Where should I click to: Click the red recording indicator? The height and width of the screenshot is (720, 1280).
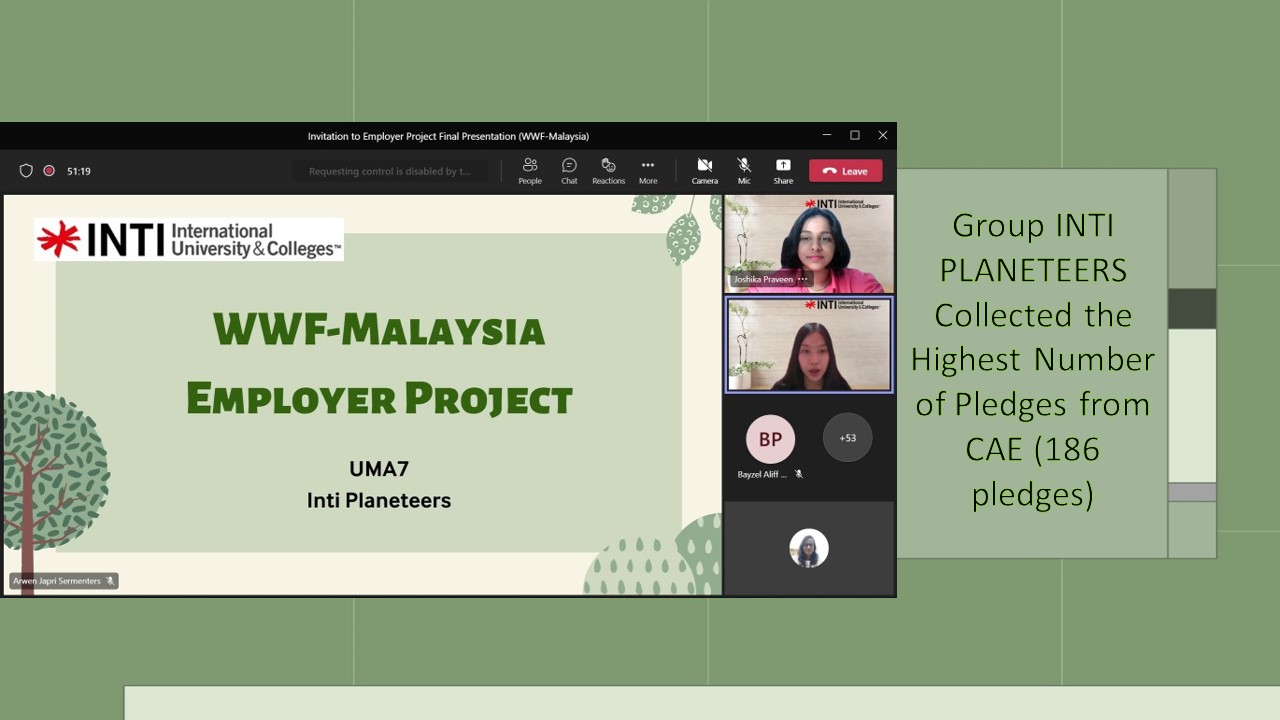(x=49, y=171)
